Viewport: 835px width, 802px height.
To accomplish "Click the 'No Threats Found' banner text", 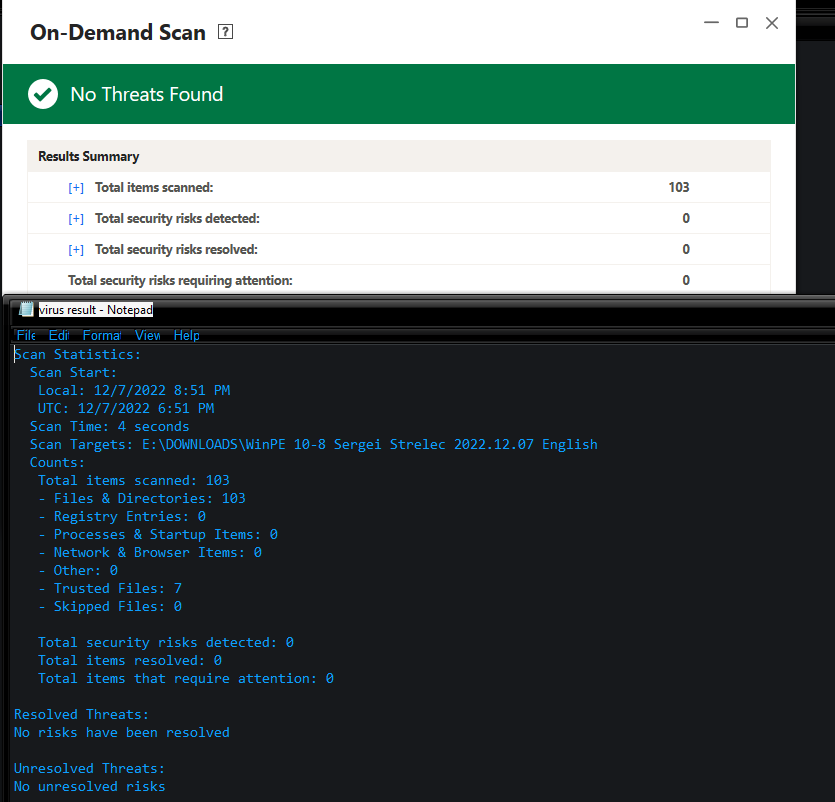I will pos(146,94).
